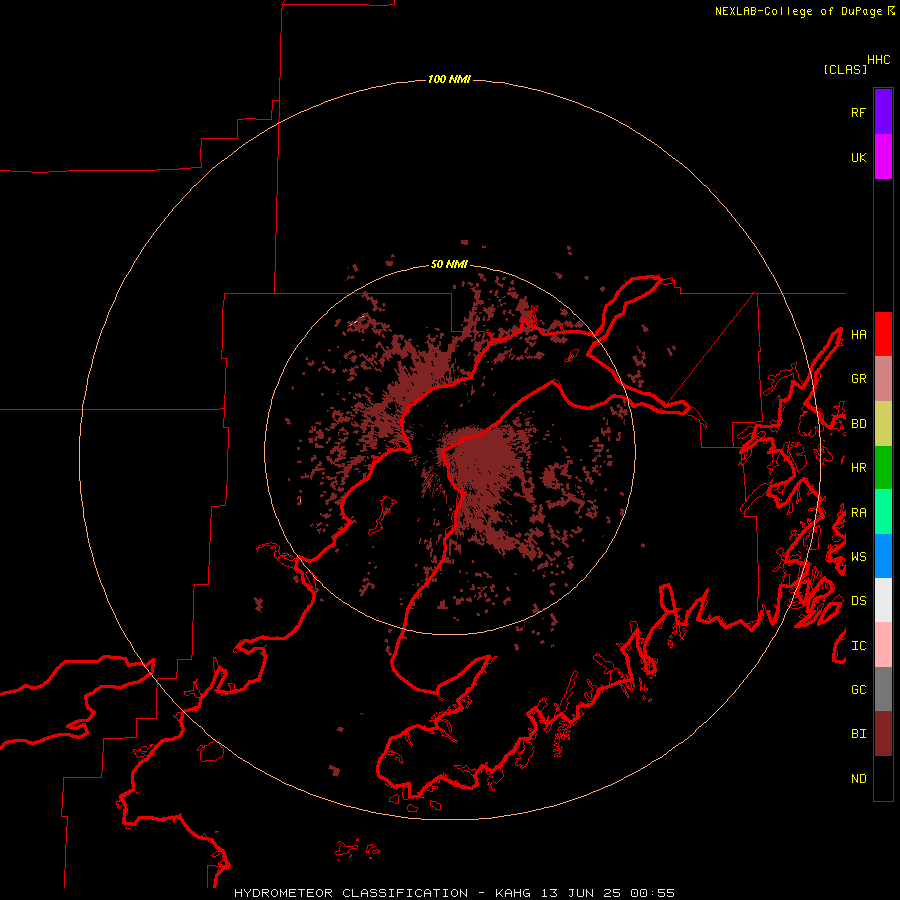Click the BI legend label
The width and height of the screenshot is (900, 900).
858,734
